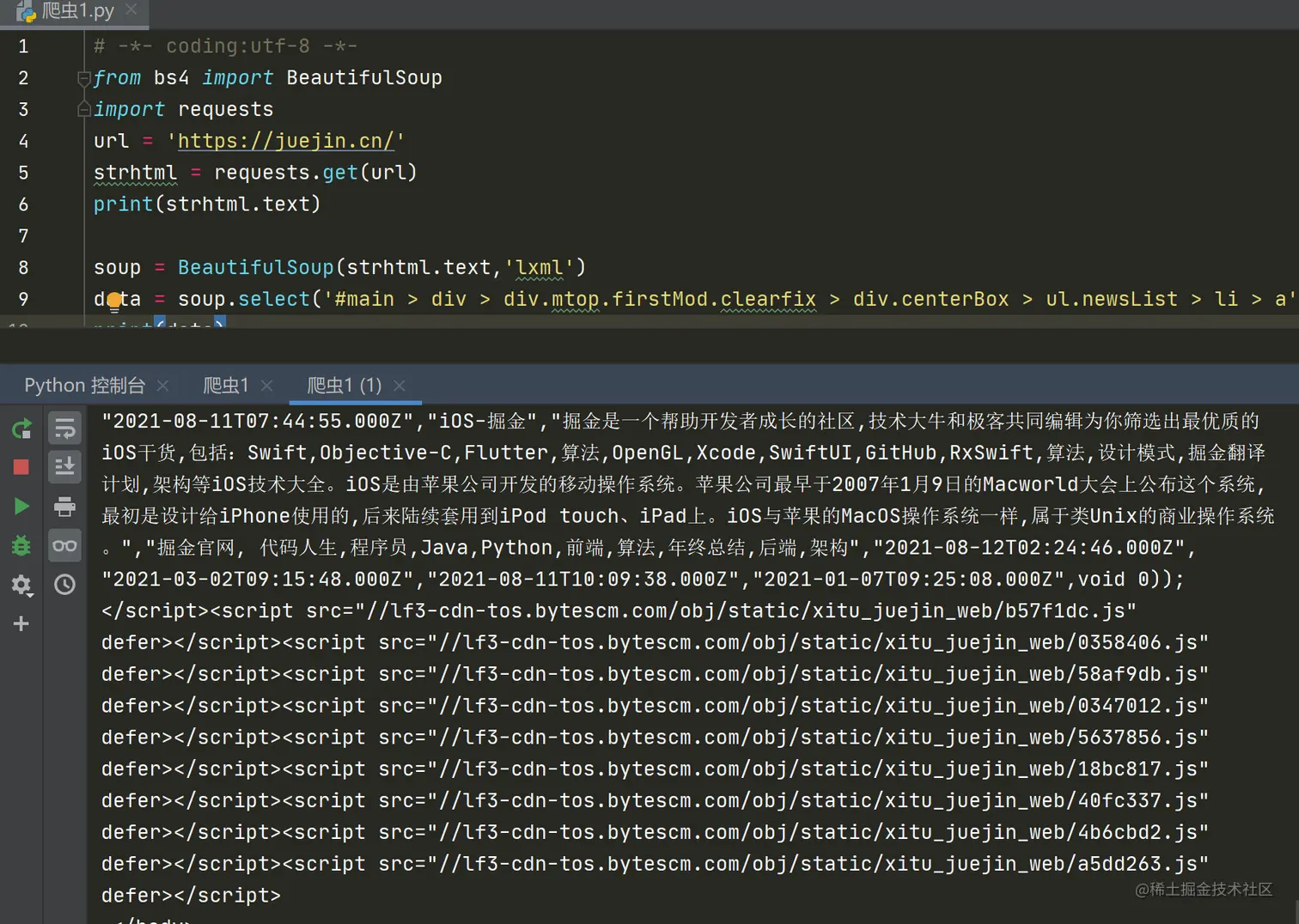Click the 'lxml' string on line 8

point(540,268)
